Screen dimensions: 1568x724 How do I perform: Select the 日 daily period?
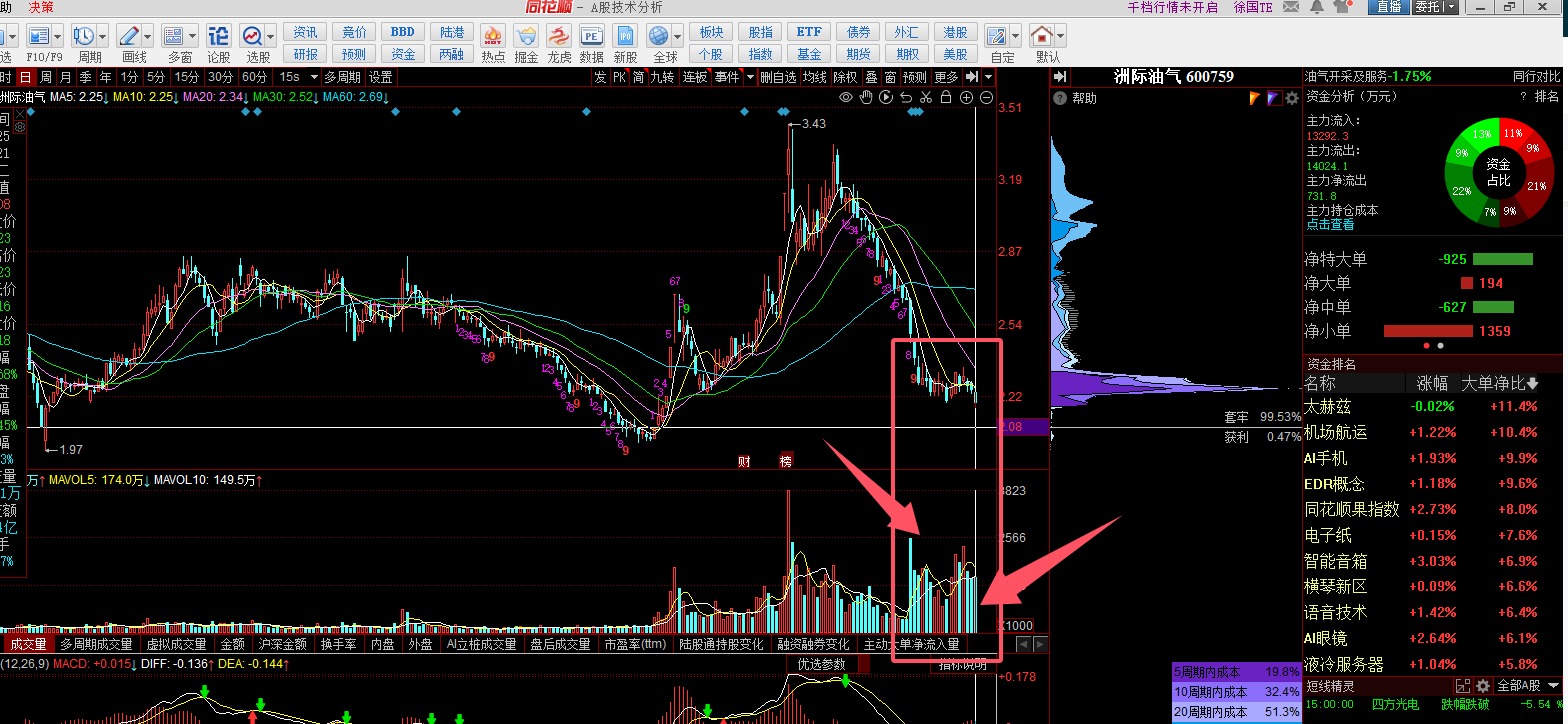[x=26, y=77]
